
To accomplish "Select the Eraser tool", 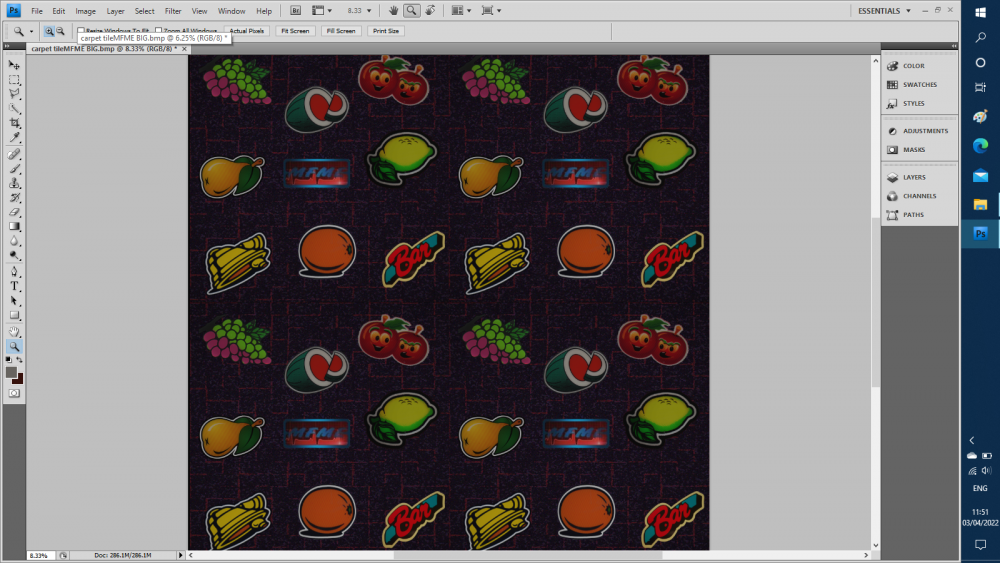I will click(x=14, y=212).
